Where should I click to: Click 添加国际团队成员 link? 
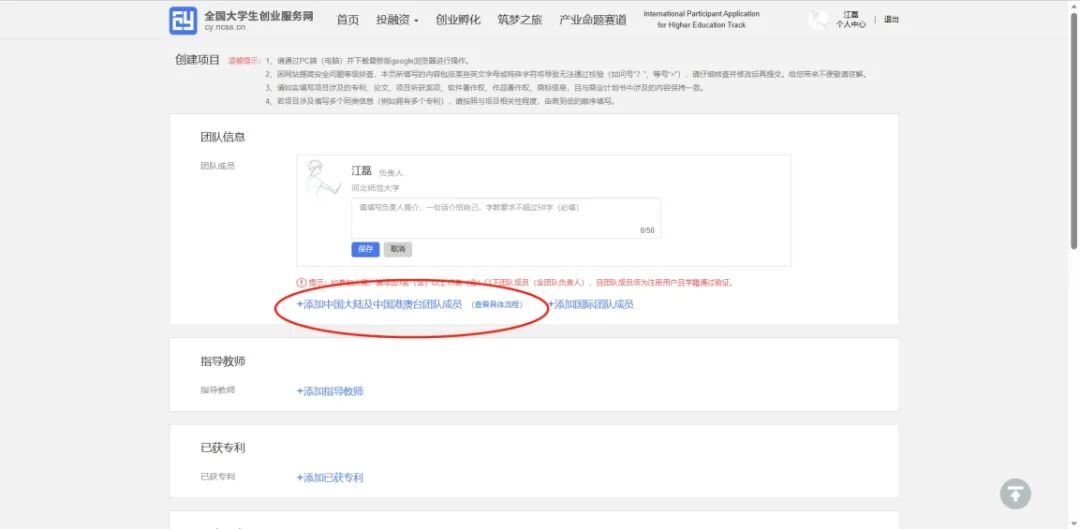coord(590,304)
